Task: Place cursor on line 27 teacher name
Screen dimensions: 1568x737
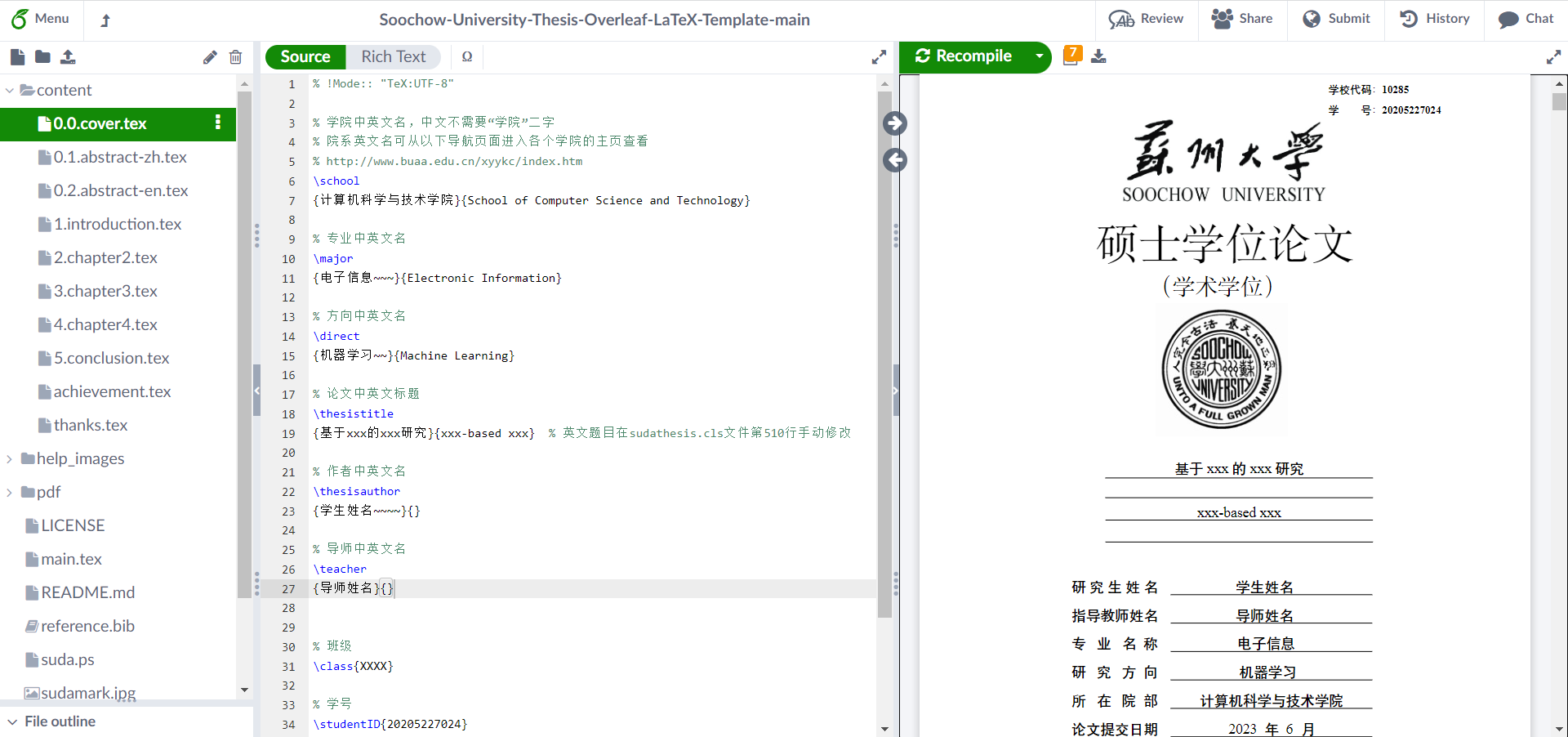Action: pyautogui.click(x=346, y=588)
